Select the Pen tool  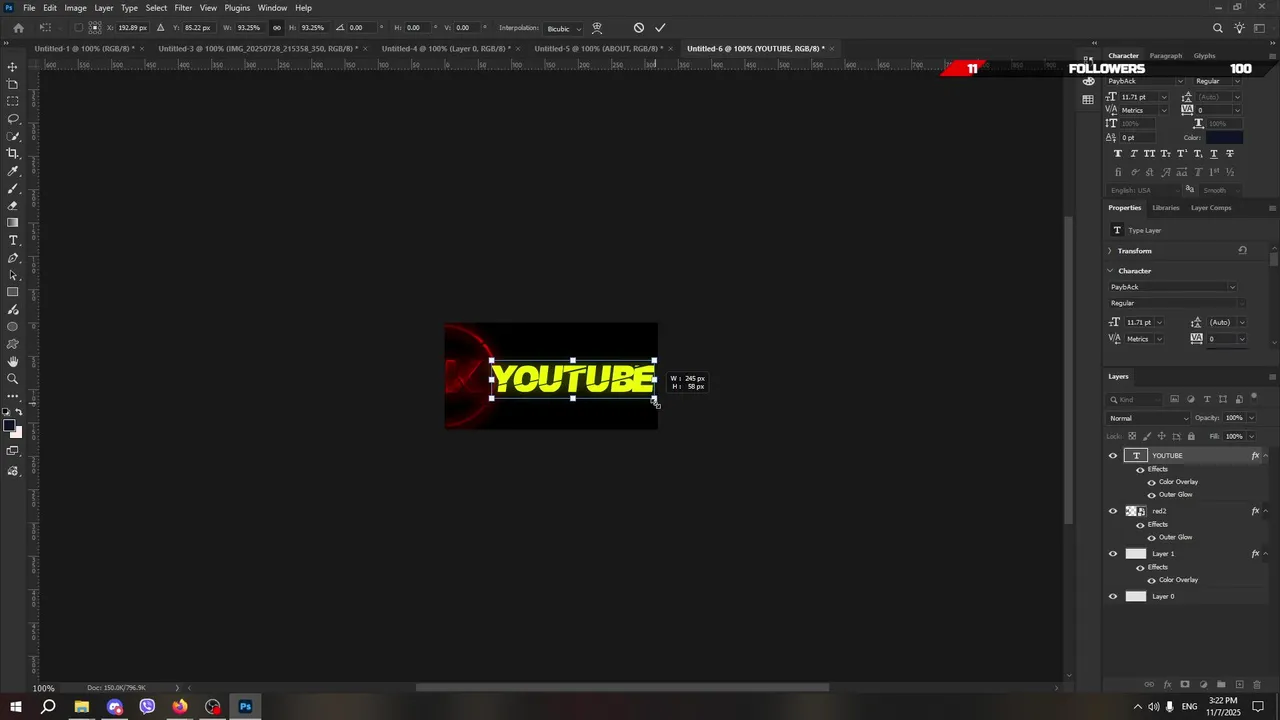click(x=13, y=258)
